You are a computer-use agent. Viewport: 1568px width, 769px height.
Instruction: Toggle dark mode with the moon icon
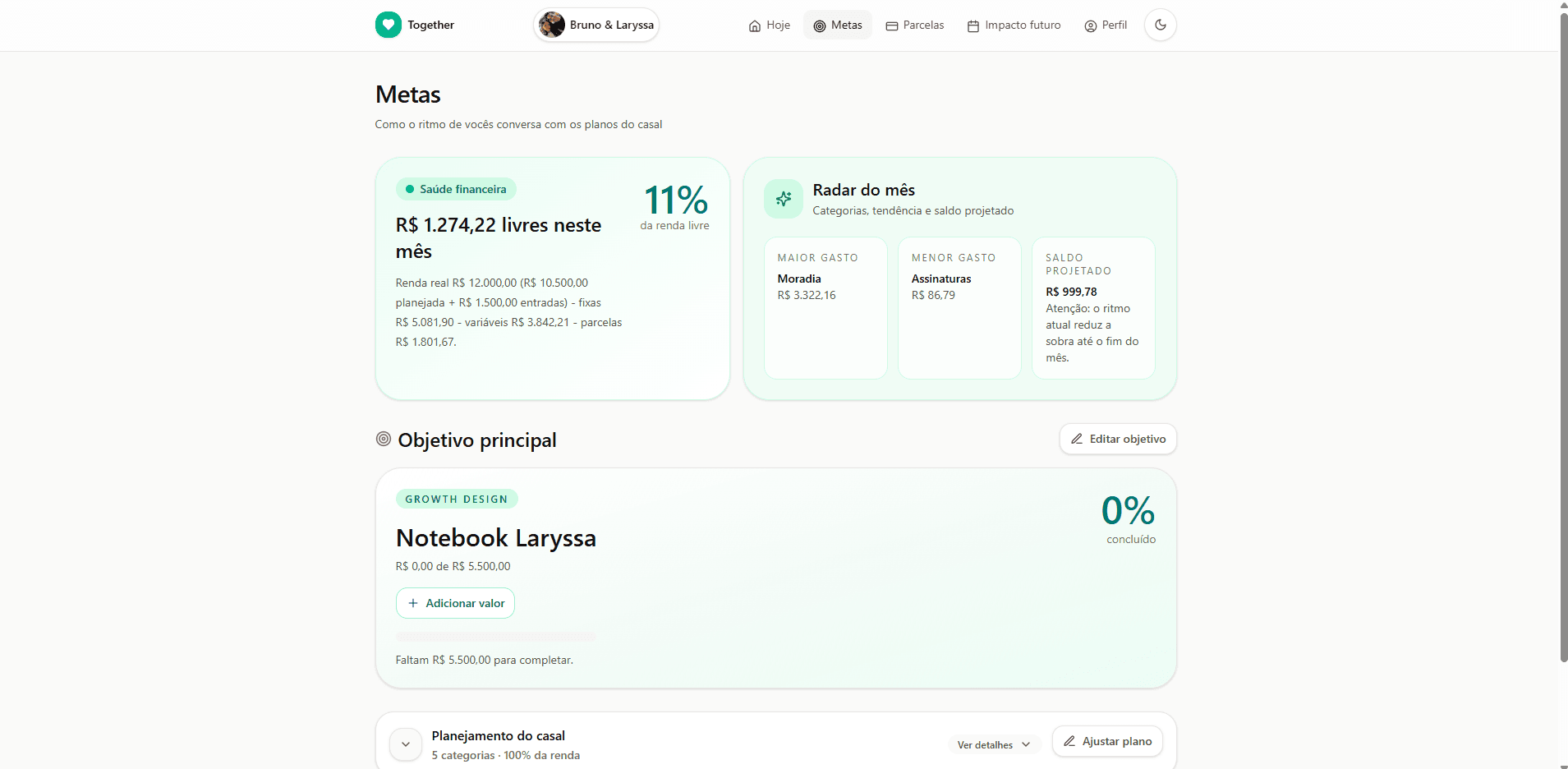tap(1160, 25)
